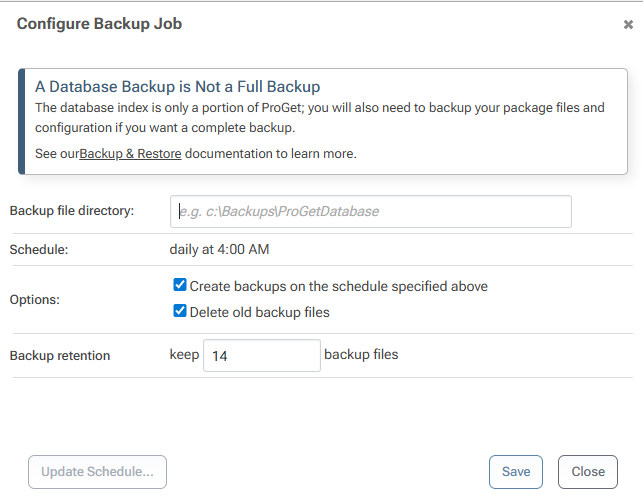Click the Configure Backup Job dialog title
This screenshot has width=643, height=499.
coord(99,23)
